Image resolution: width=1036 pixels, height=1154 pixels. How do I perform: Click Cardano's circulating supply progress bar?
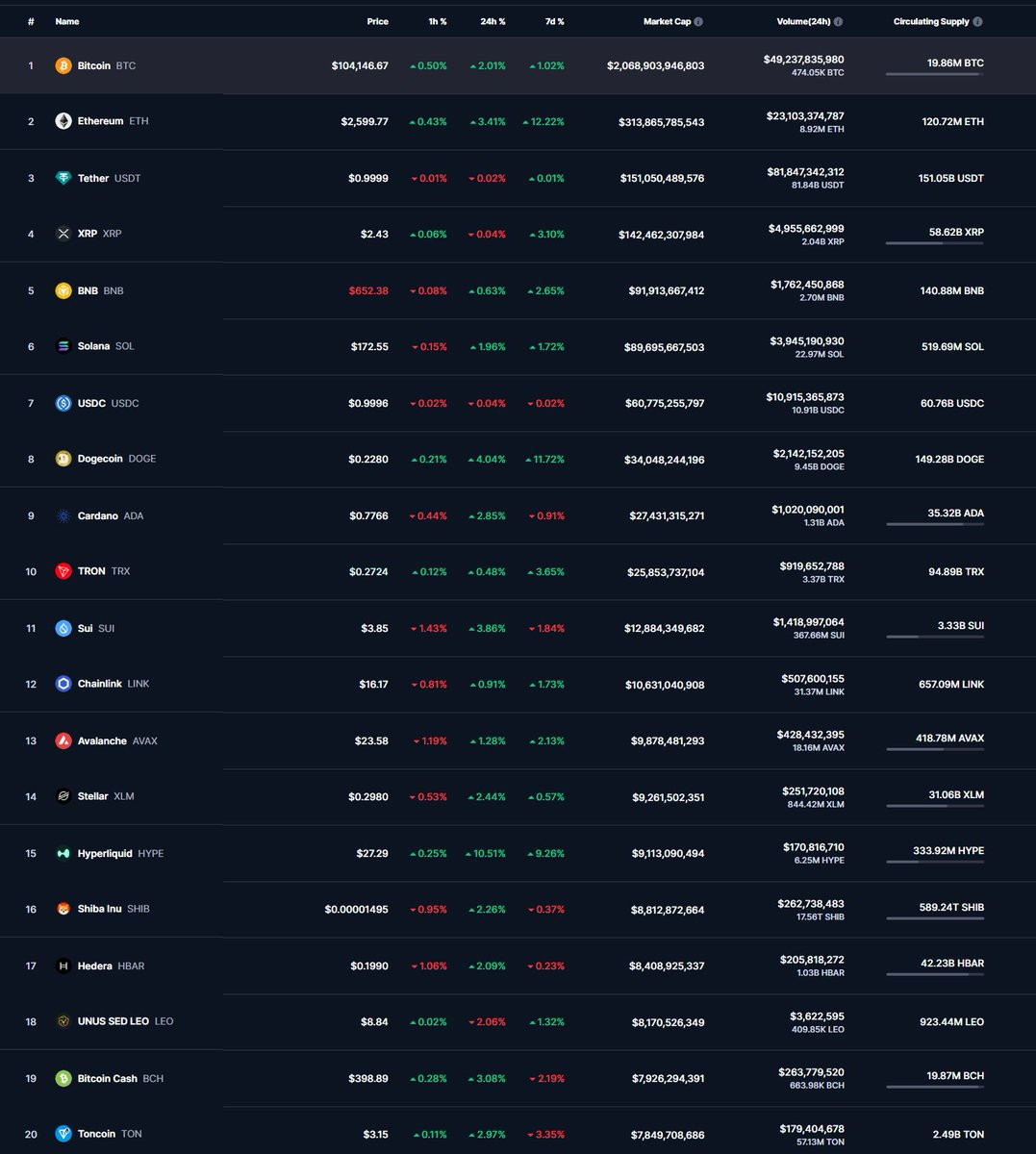point(935,524)
